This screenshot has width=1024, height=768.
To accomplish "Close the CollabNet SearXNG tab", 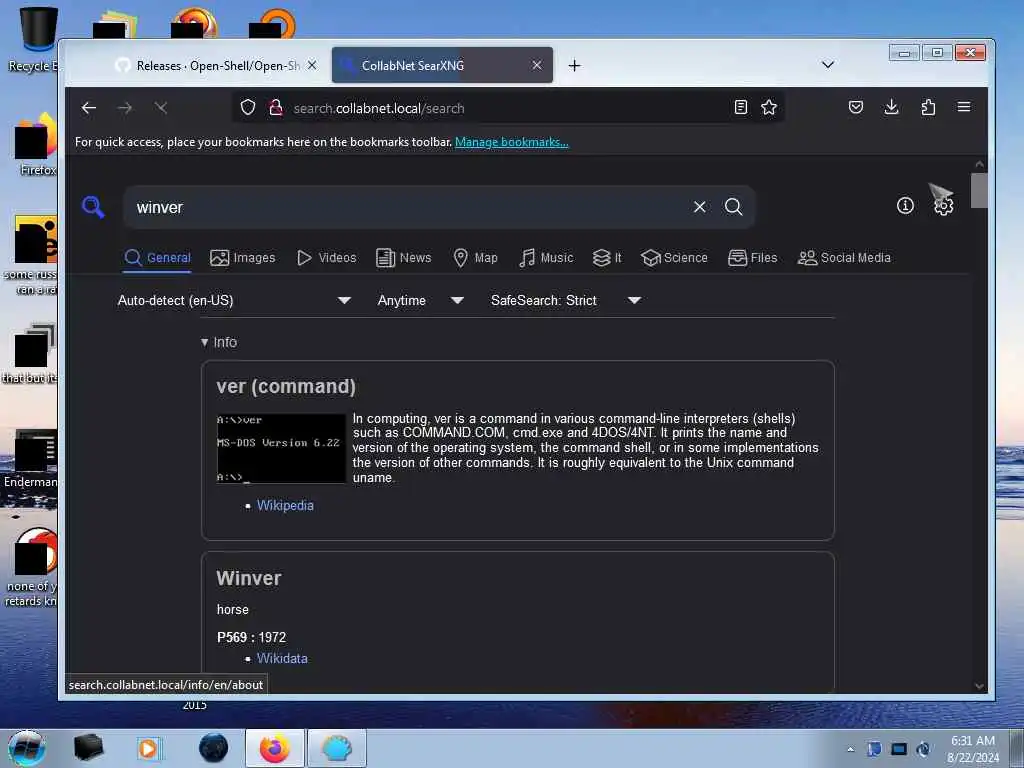I will point(537,65).
